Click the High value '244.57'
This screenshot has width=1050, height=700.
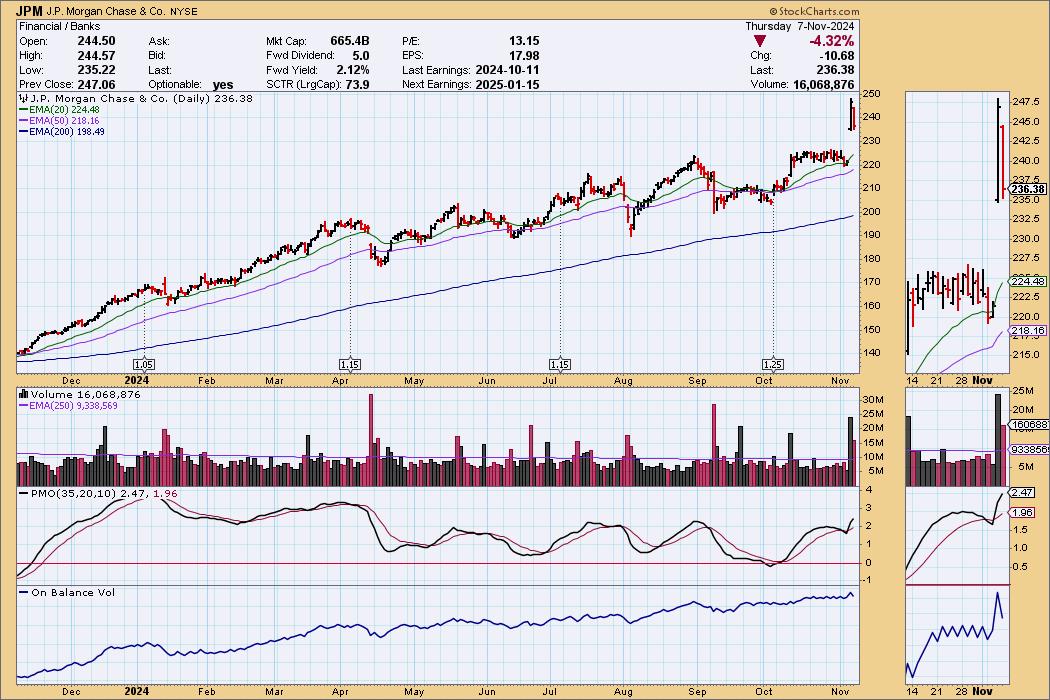point(96,56)
